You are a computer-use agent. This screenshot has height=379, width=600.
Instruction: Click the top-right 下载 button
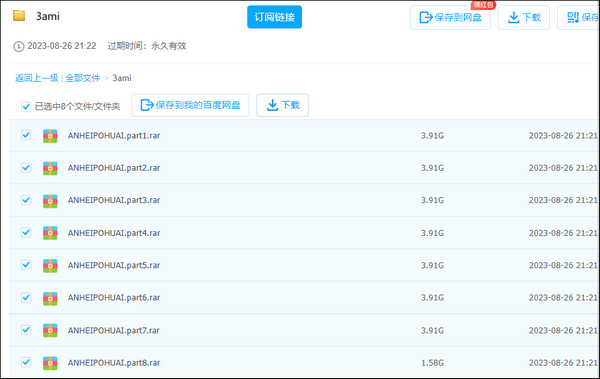(x=523, y=17)
